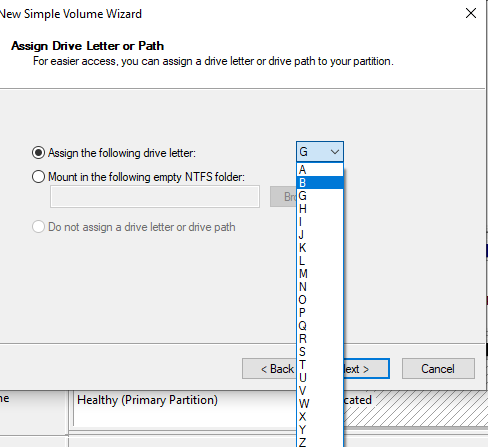Select drive letter Q in list
Image resolution: width=488 pixels, height=447 pixels.
click(320, 326)
